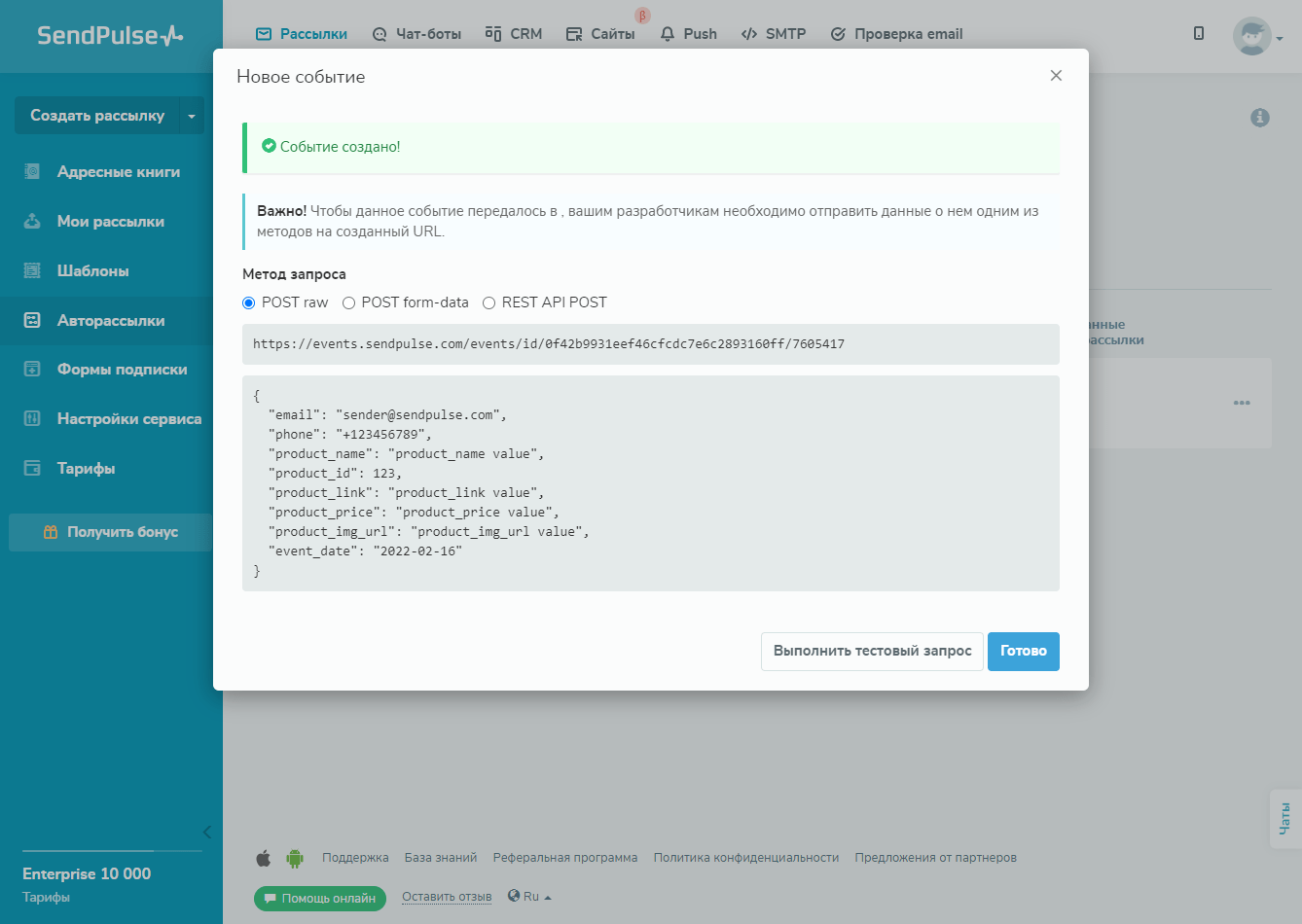Expand the Create campaign dropdown arrow
This screenshot has width=1302, height=924.
pos(192,116)
